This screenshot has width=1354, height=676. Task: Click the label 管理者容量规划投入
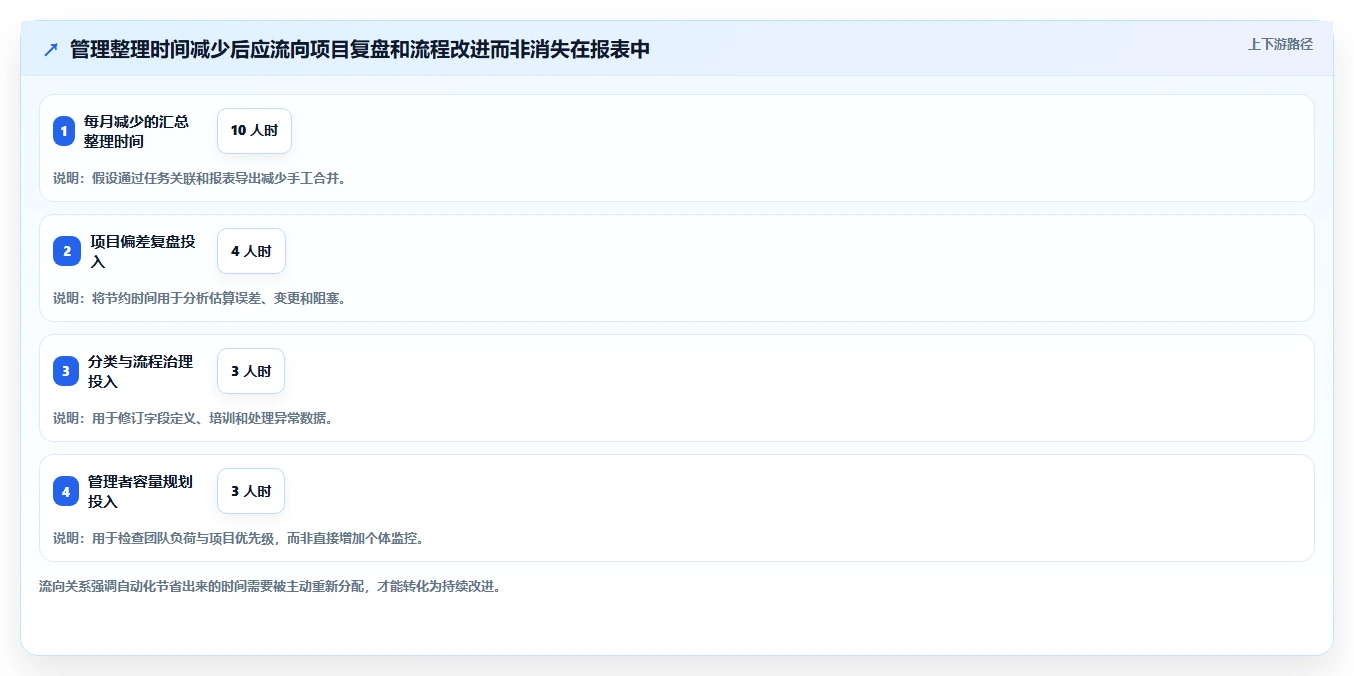pos(141,491)
